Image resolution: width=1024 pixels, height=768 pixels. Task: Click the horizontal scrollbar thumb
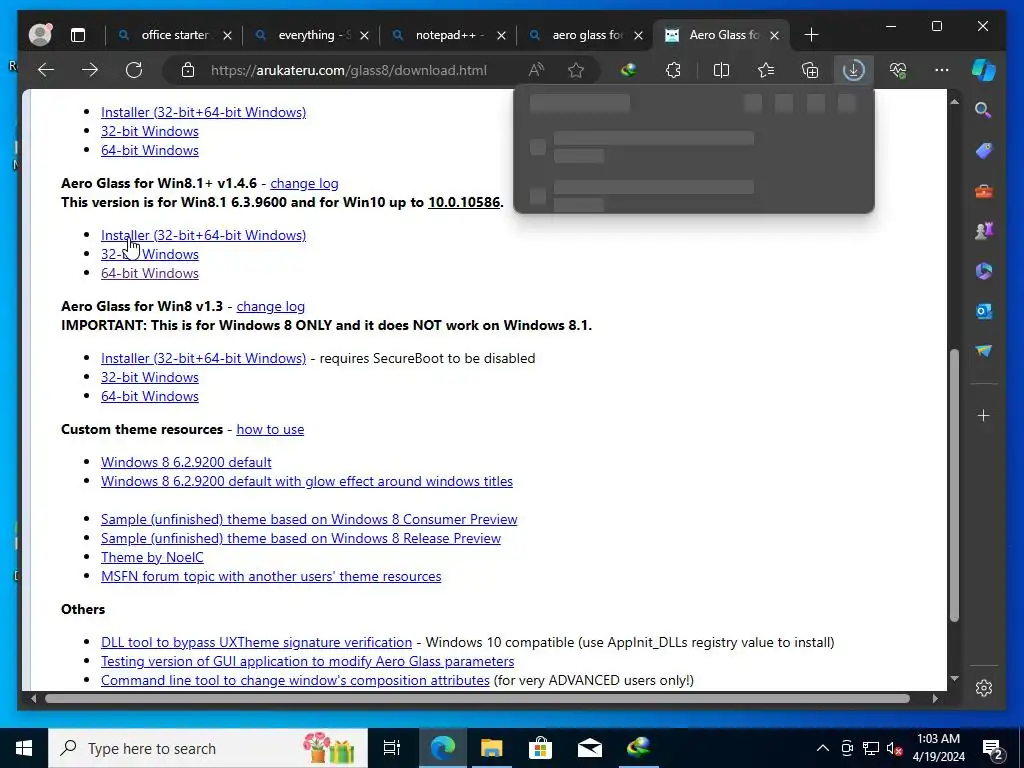click(477, 699)
